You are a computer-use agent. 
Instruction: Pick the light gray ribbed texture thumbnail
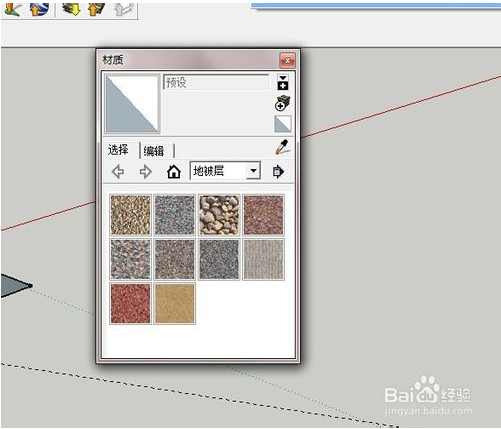coord(263,259)
